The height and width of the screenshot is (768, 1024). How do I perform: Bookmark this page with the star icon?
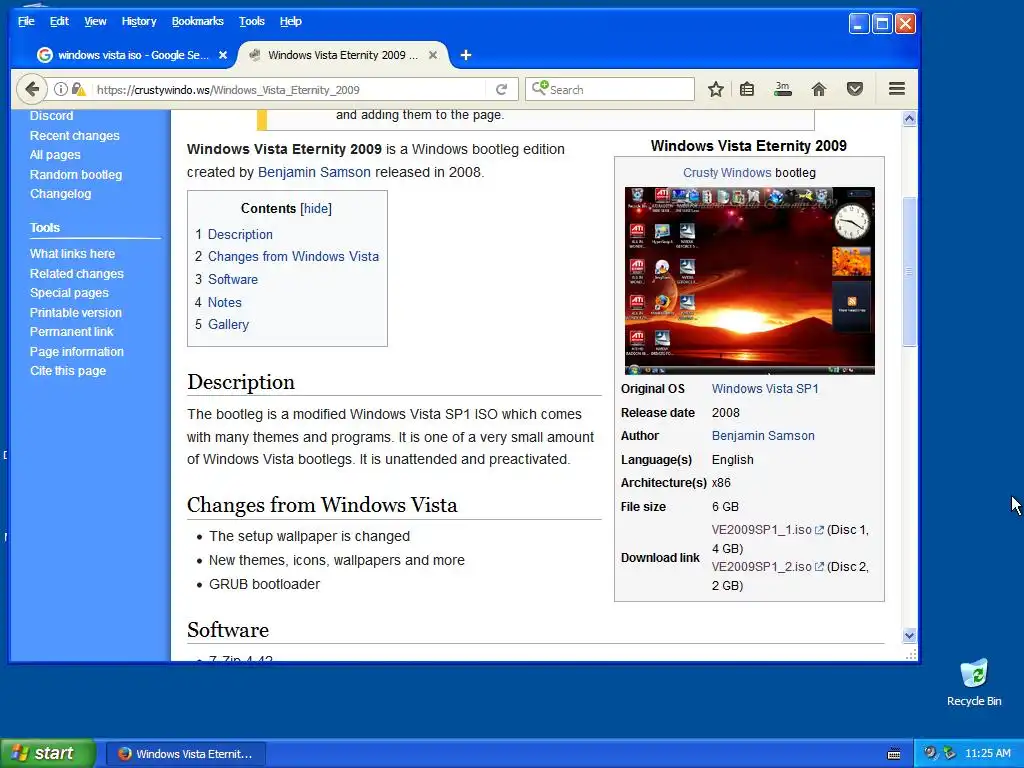[716, 89]
